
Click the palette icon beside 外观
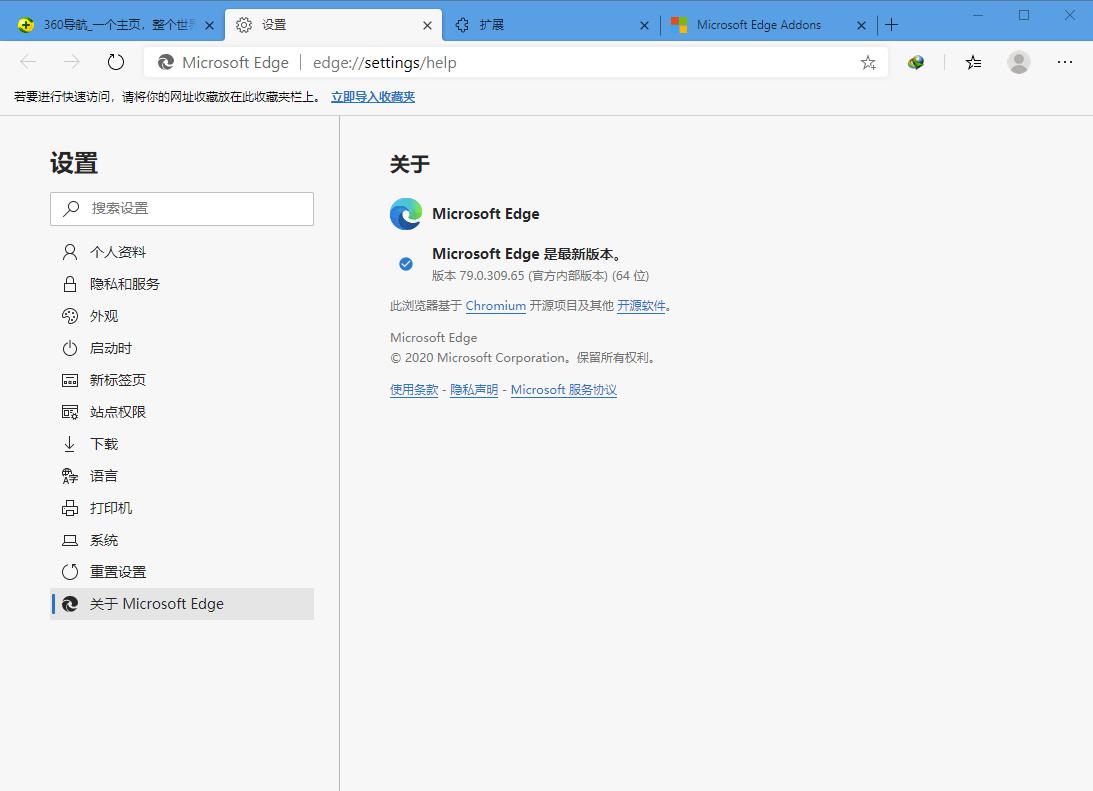click(70, 316)
